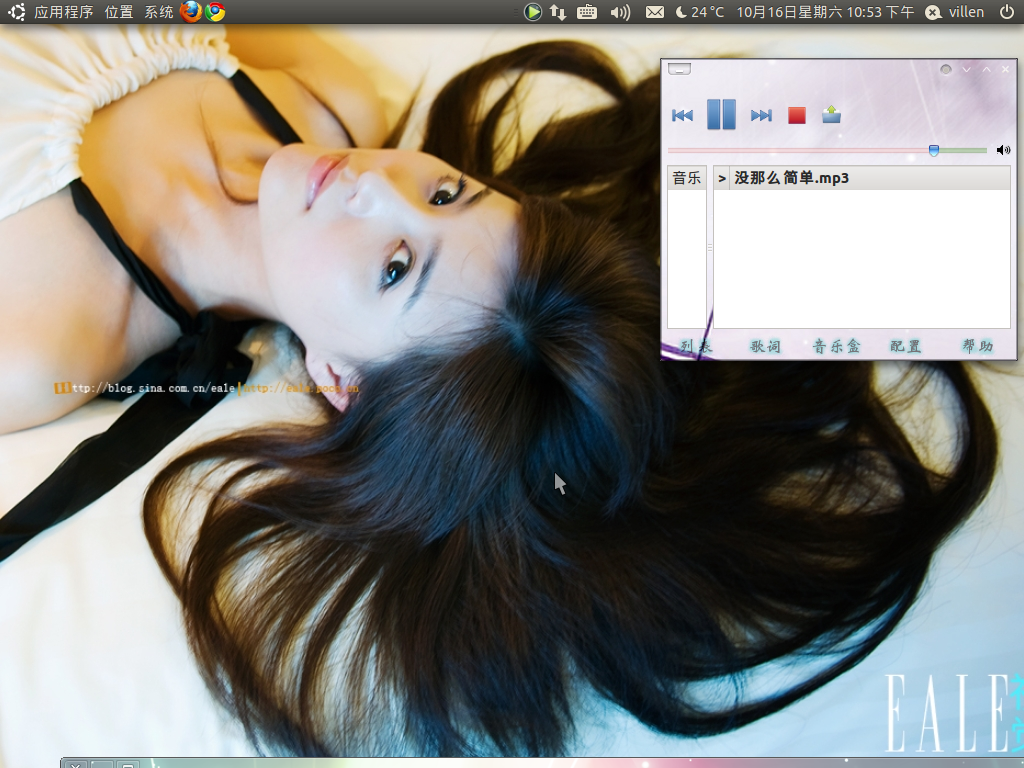Close the music player window

click(1006, 69)
